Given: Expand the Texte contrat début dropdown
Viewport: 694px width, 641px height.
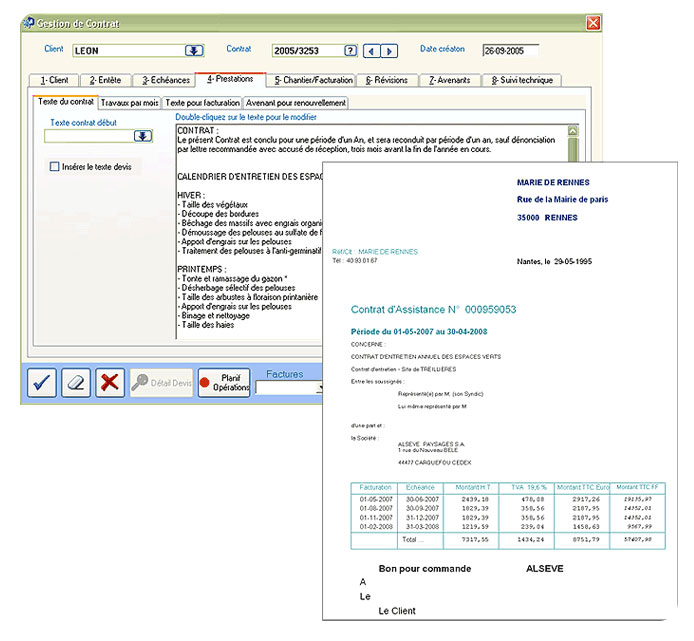Looking at the screenshot, I should tap(143, 136).
